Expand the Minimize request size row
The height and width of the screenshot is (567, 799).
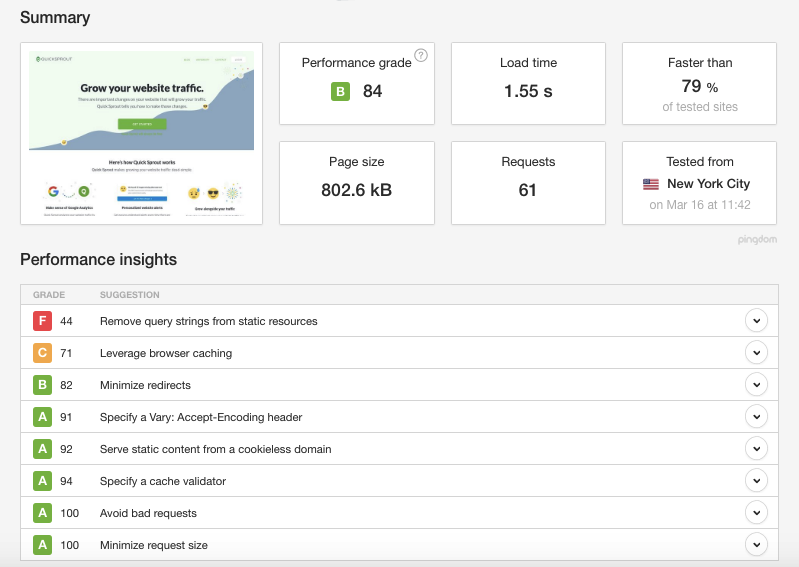click(756, 545)
